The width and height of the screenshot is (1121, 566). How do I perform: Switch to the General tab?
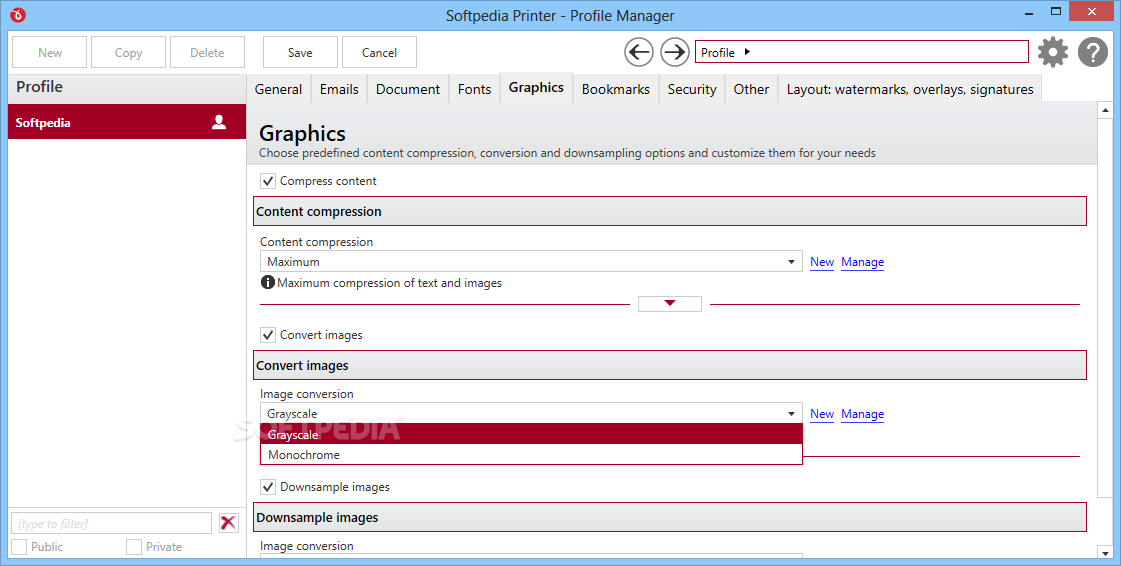pyautogui.click(x=278, y=89)
